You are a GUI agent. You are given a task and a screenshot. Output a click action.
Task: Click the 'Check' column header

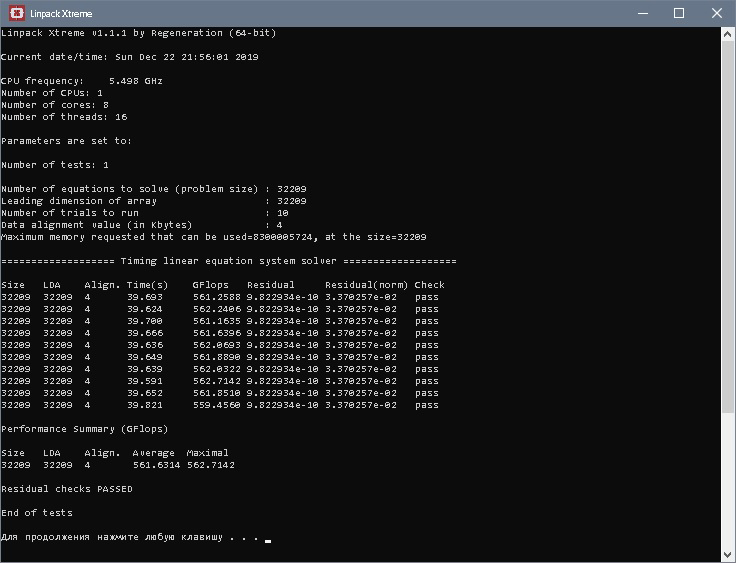[429, 285]
